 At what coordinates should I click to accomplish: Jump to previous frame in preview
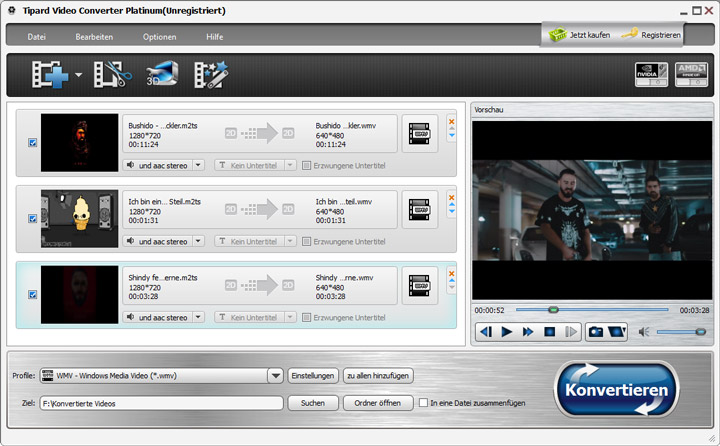click(486, 332)
